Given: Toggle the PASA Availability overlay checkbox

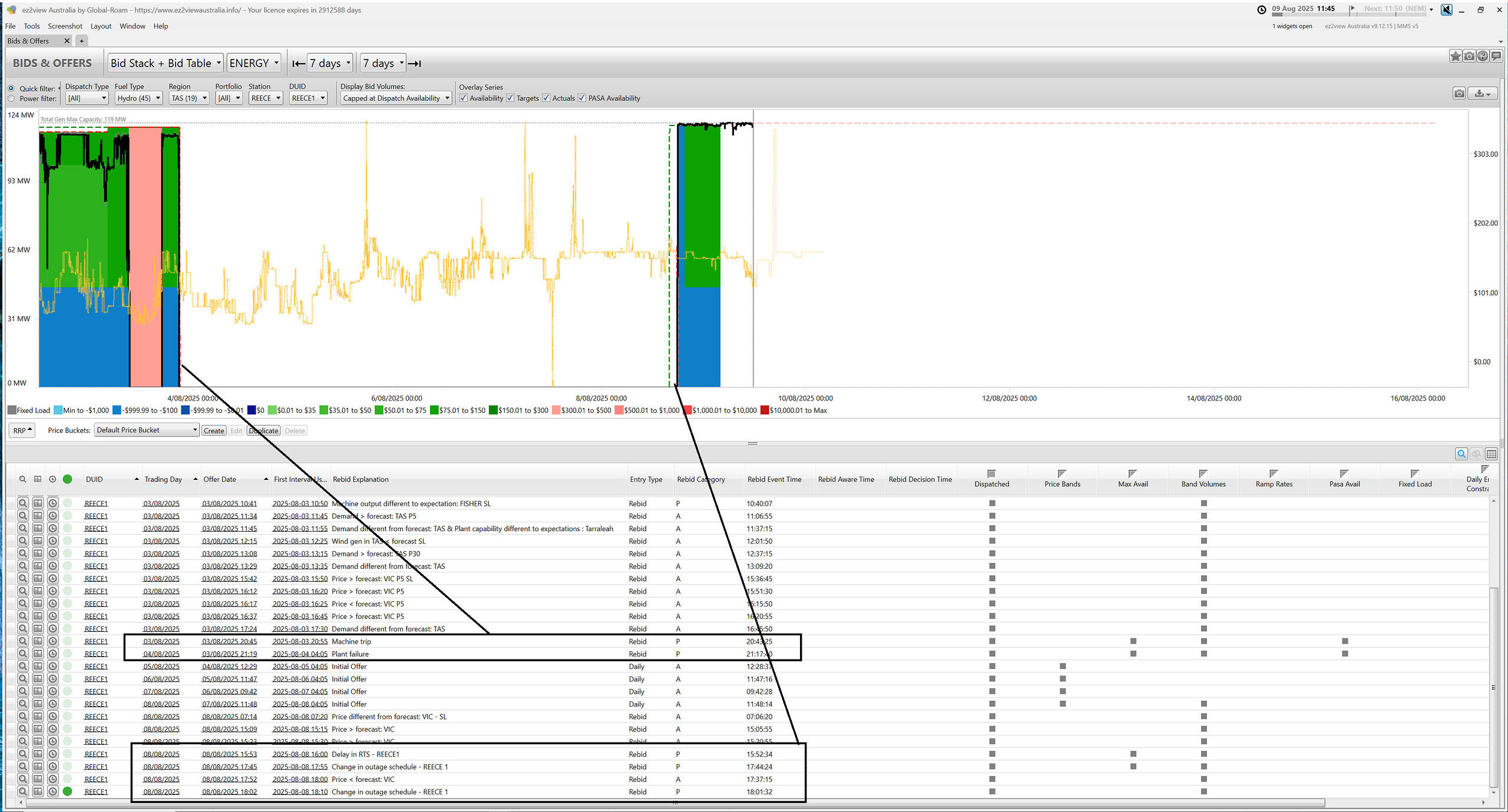Looking at the screenshot, I should 582,98.
